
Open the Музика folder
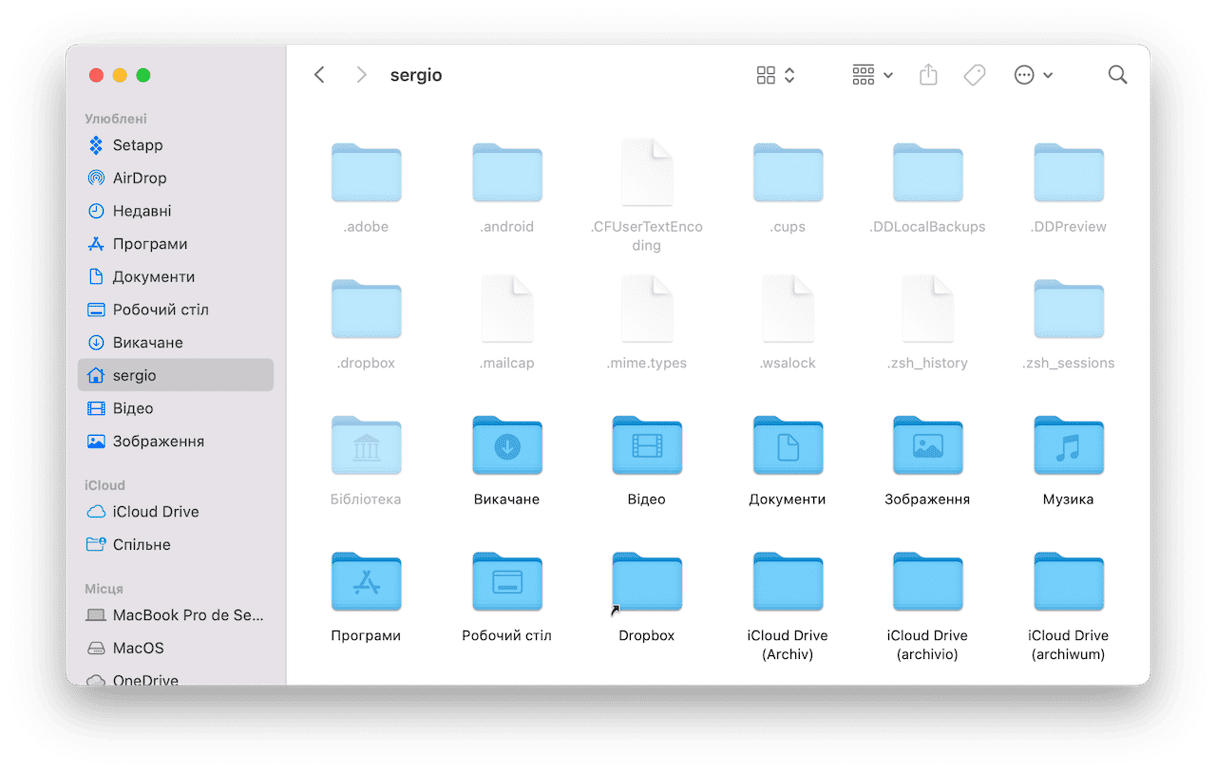pos(1067,446)
